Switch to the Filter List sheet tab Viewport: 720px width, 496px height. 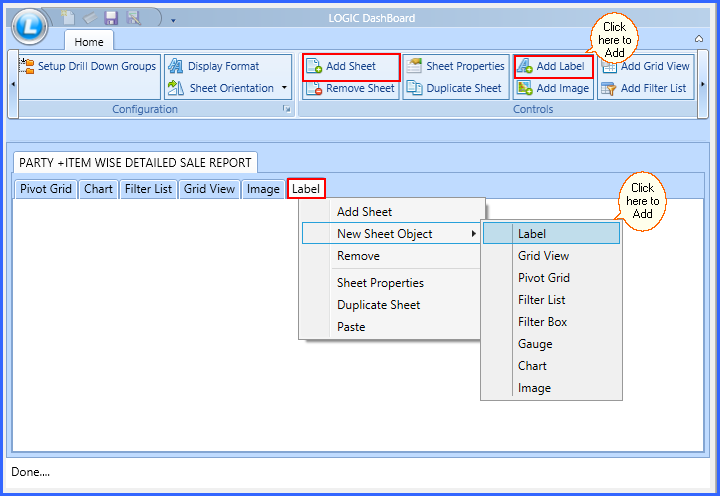pyautogui.click(x=148, y=189)
